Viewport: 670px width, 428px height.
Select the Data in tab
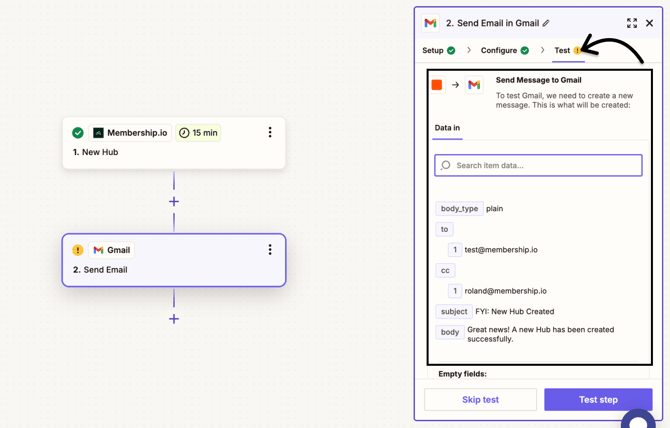447,128
